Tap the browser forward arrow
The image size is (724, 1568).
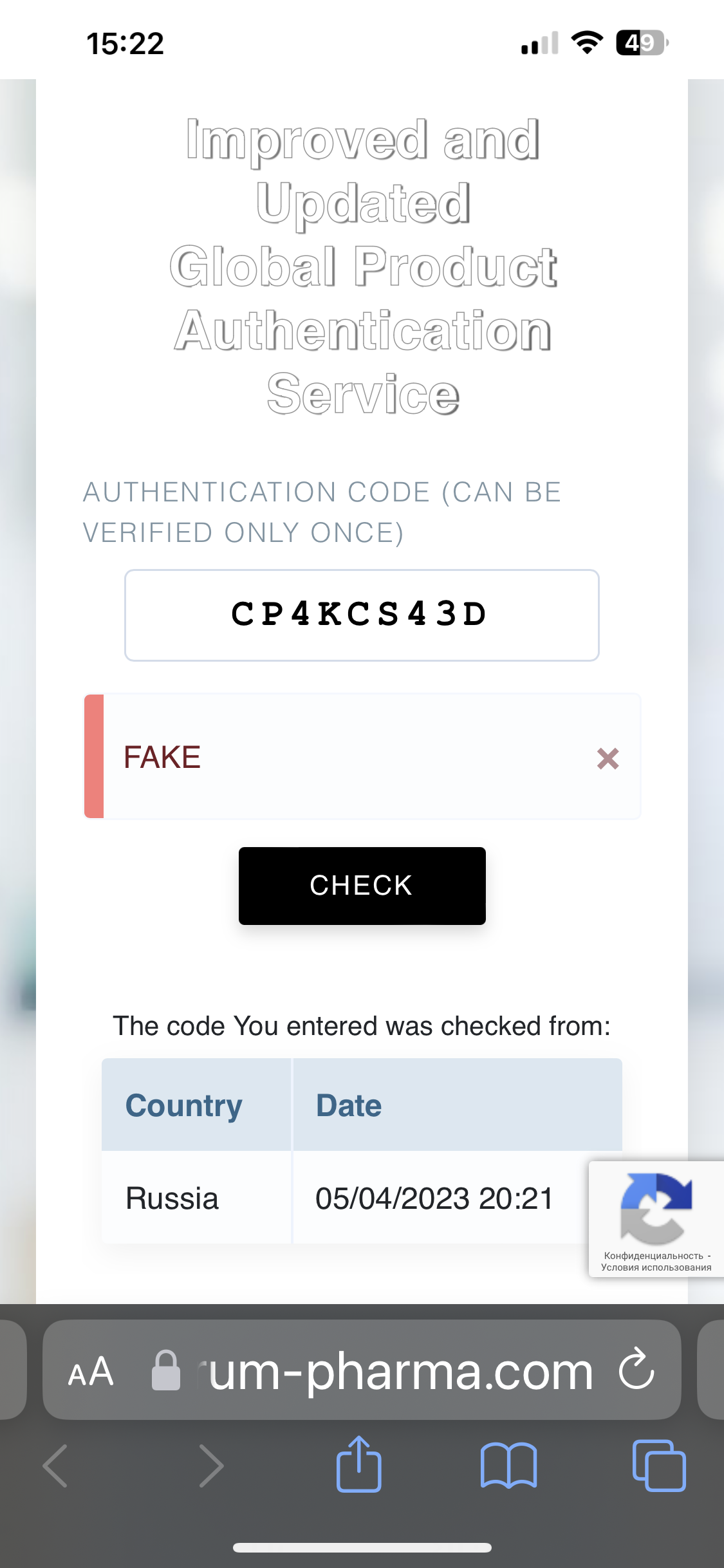210,1466
